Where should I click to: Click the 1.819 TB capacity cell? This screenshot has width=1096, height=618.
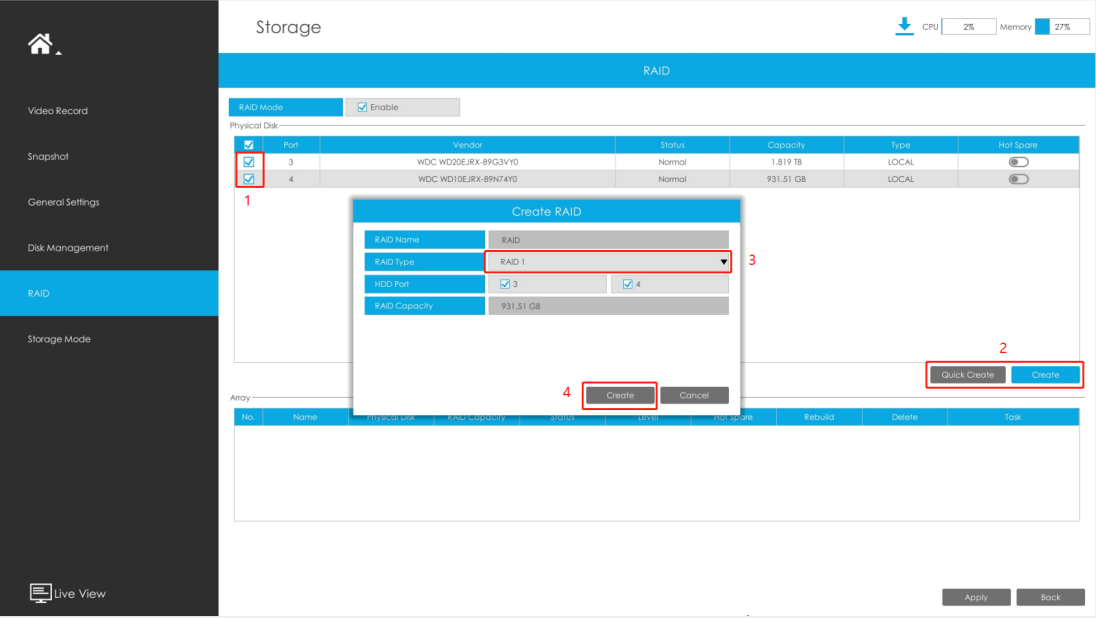pyautogui.click(x=786, y=161)
